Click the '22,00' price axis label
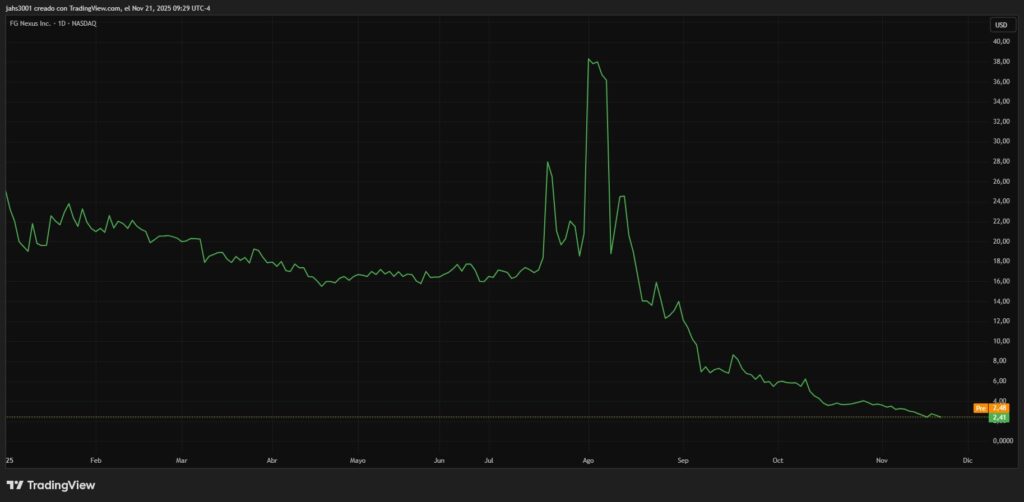This screenshot has width=1024, height=502. [1001, 221]
